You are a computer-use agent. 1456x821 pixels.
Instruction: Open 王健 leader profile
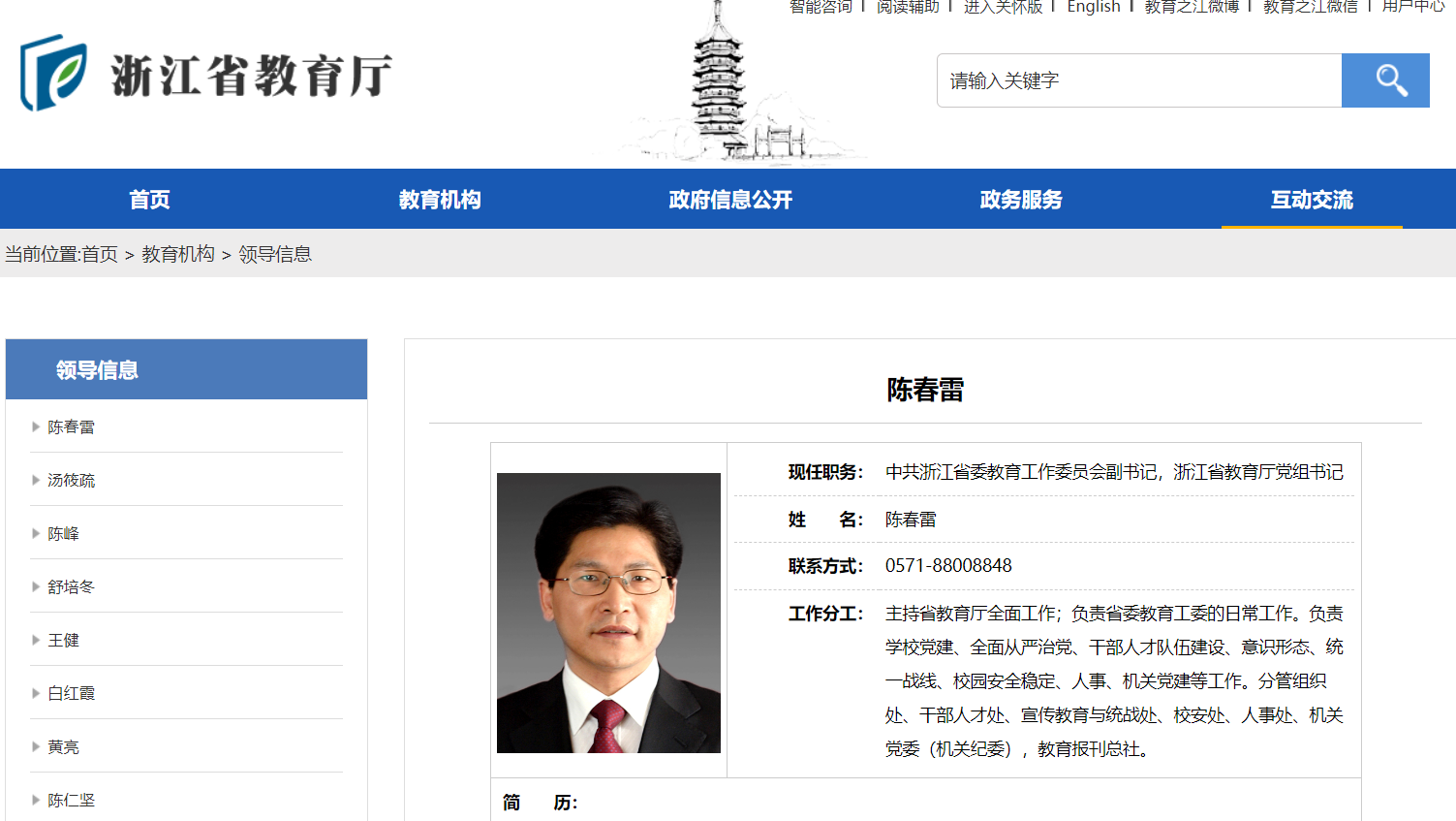click(x=64, y=640)
